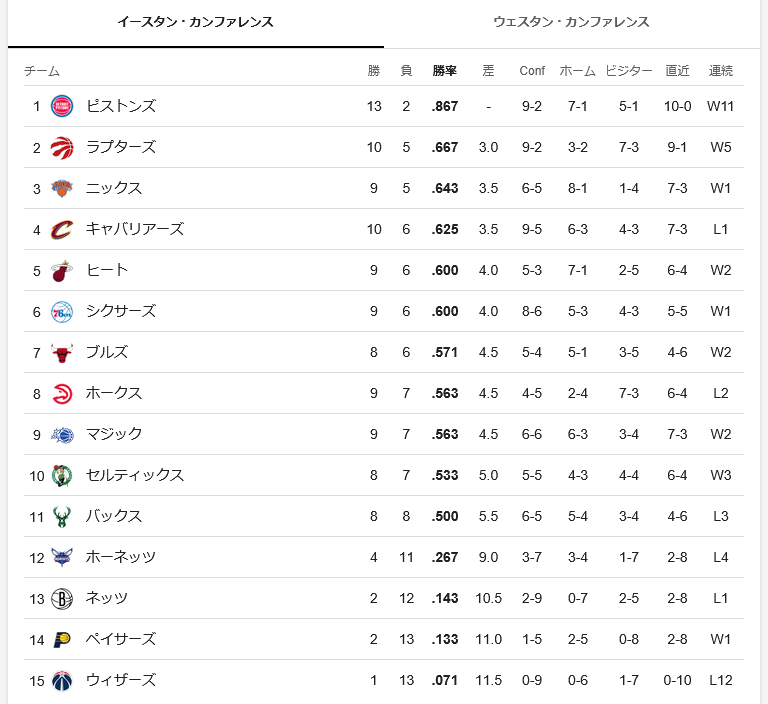The width and height of the screenshot is (768, 704).
Task: Click the Pistons team logo icon
Action: [x=62, y=106]
